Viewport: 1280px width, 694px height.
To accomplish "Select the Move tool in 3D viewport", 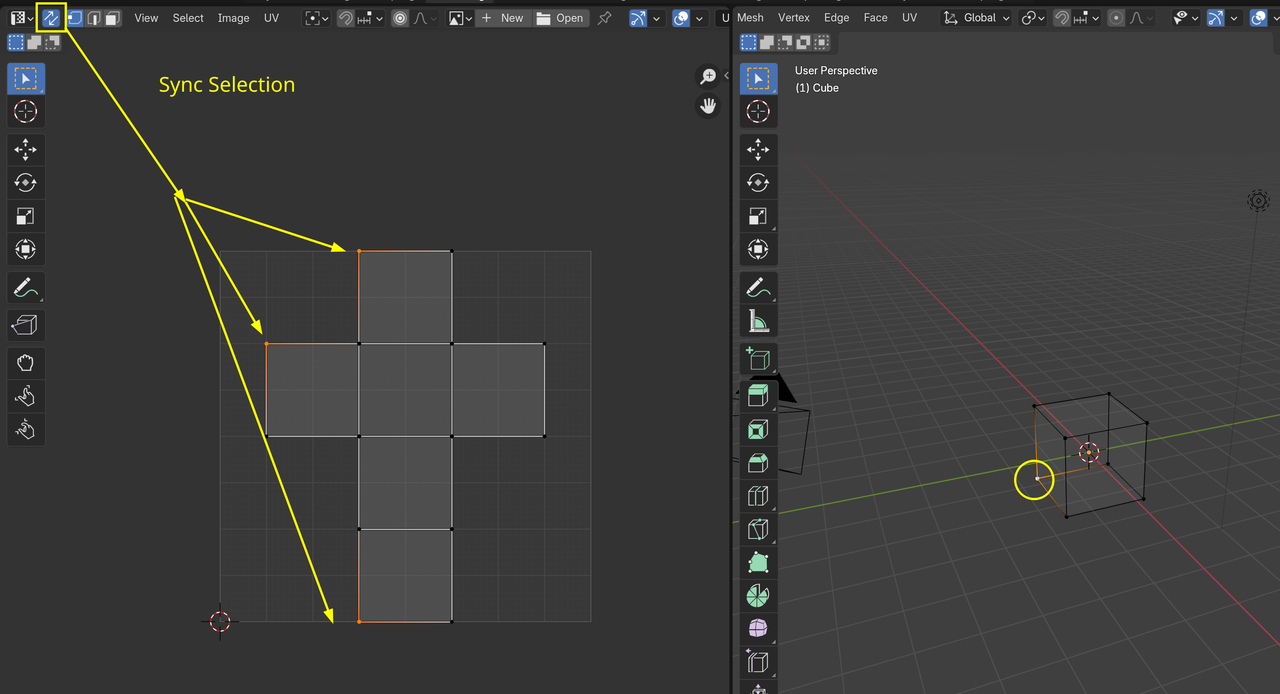I will pyautogui.click(x=758, y=150).
